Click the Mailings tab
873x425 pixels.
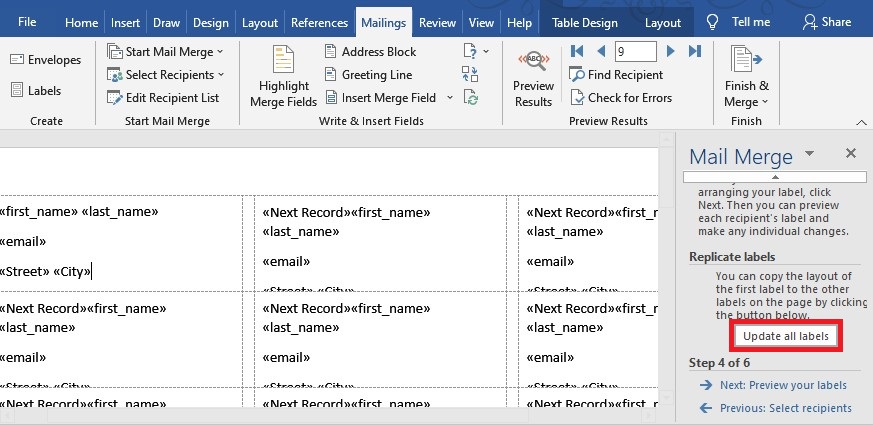[x=384, y=23]
